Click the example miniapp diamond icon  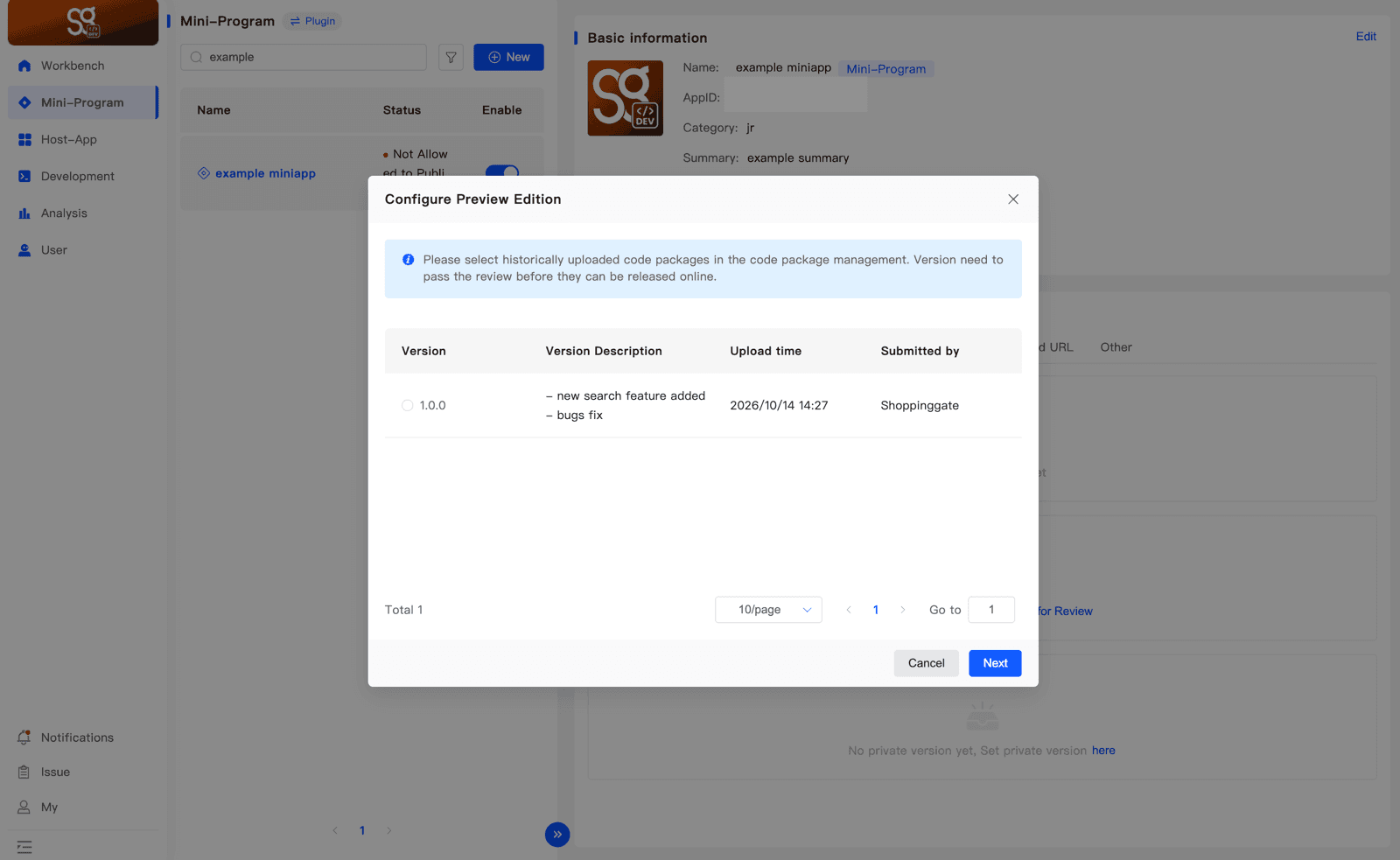(x=204, y=173)
